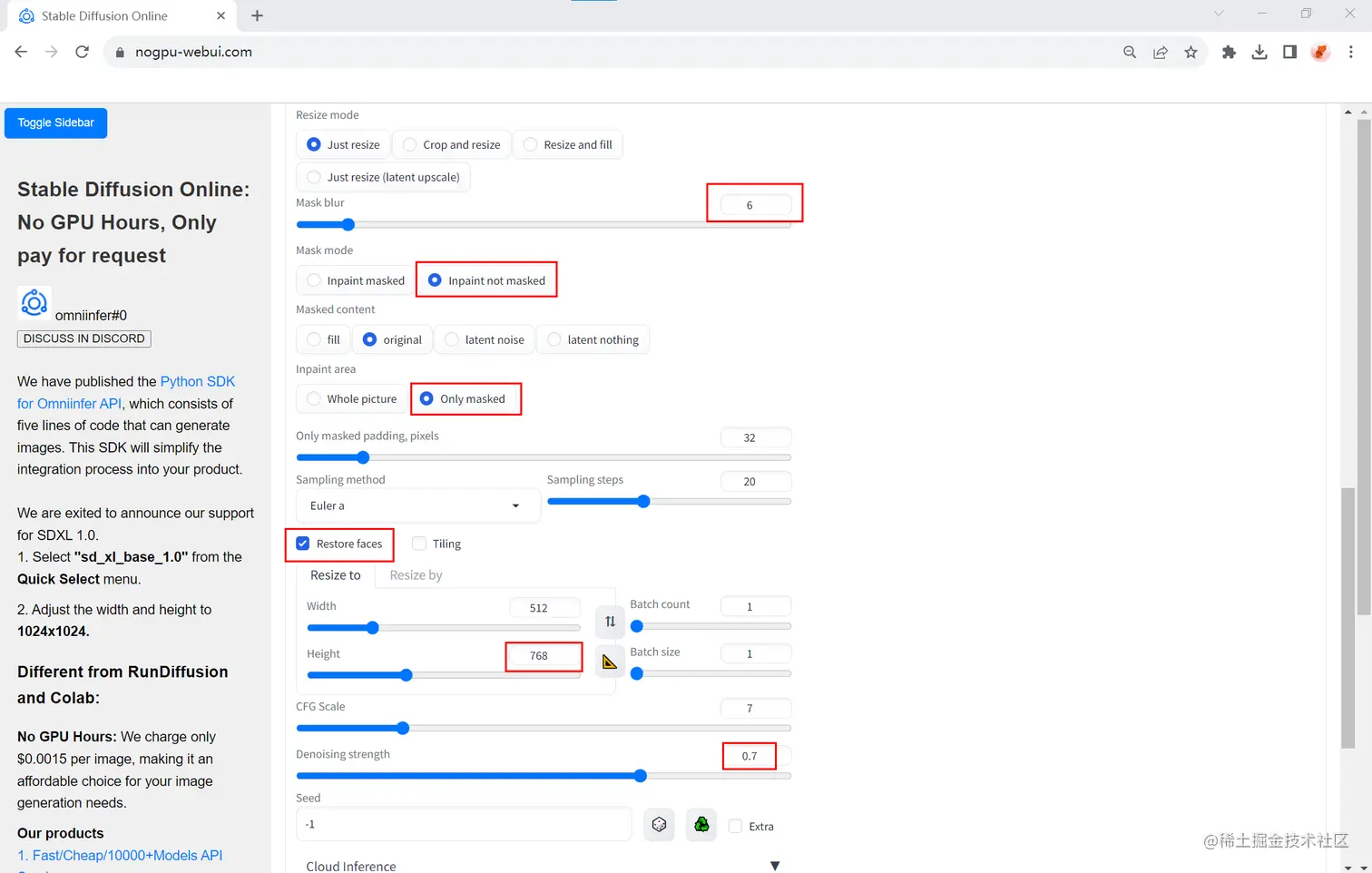Select Just resize mode
The width and height of the screenshot is (1372, 873).
tap(344, 144)
